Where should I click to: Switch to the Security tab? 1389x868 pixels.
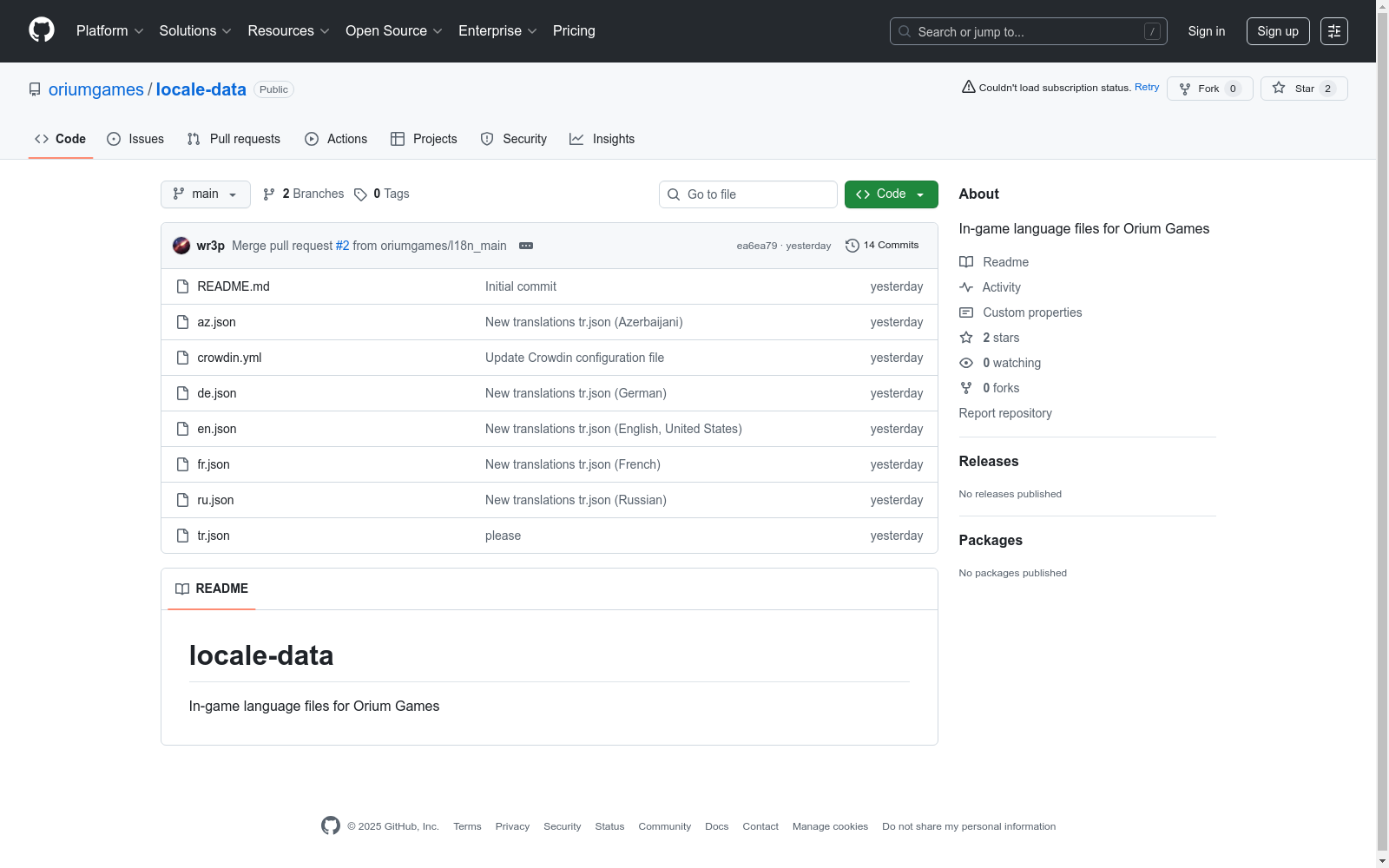[514, 139]
